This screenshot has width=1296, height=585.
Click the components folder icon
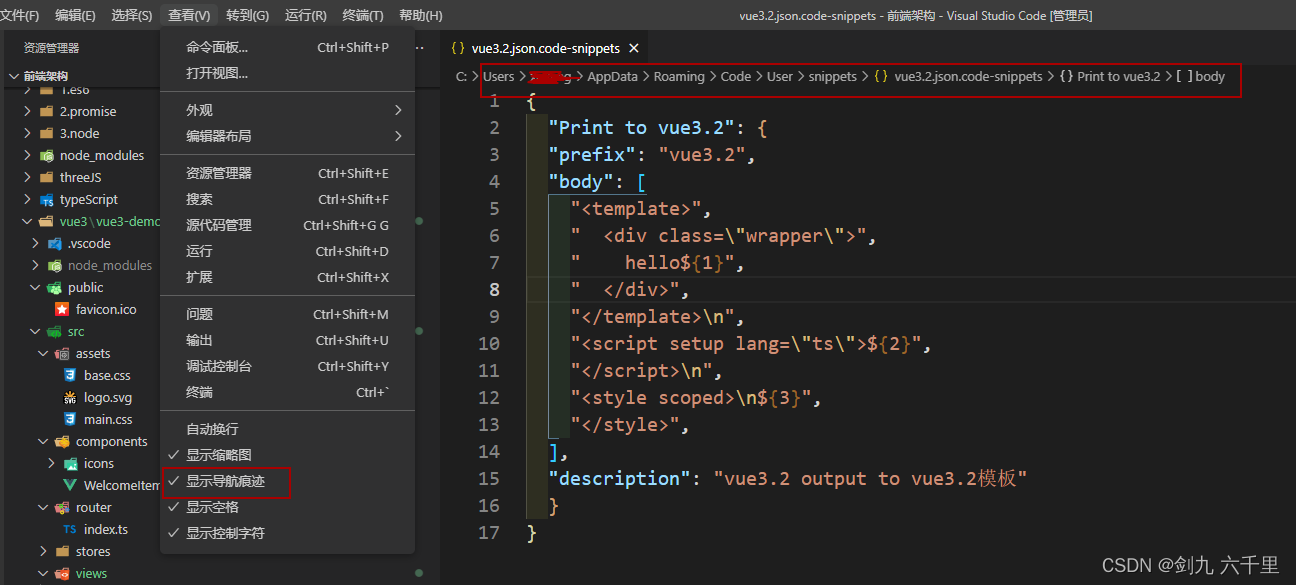click(62, 441)
